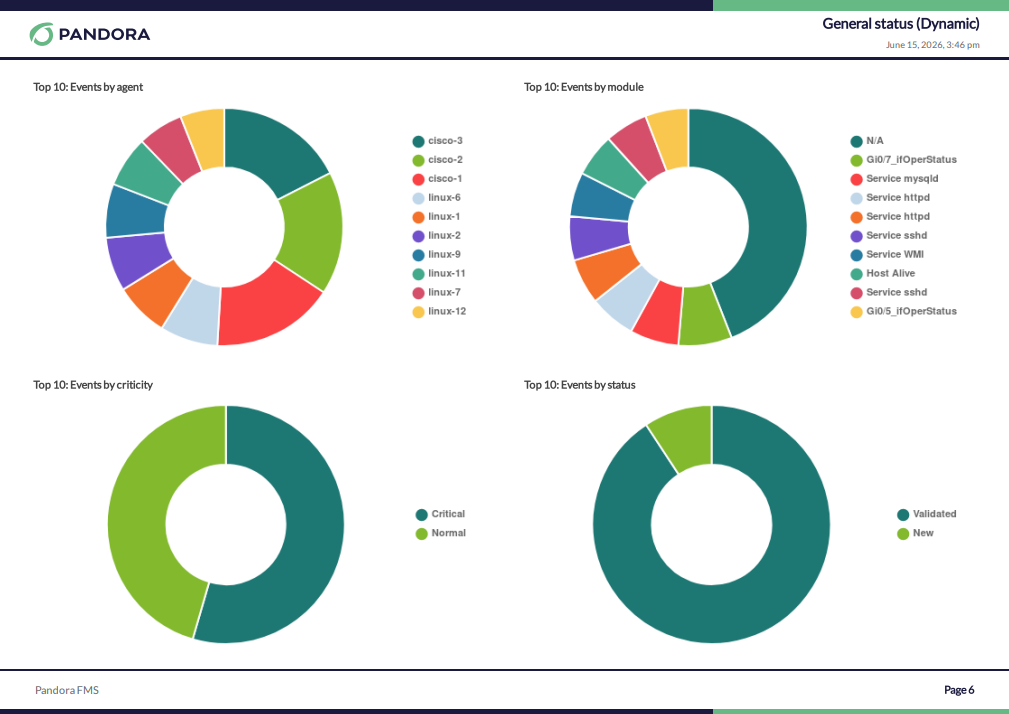The width and height of the screenshot is (1009, 714).
Task: Select the linux-11 legend label
Action: pos(447,273)
